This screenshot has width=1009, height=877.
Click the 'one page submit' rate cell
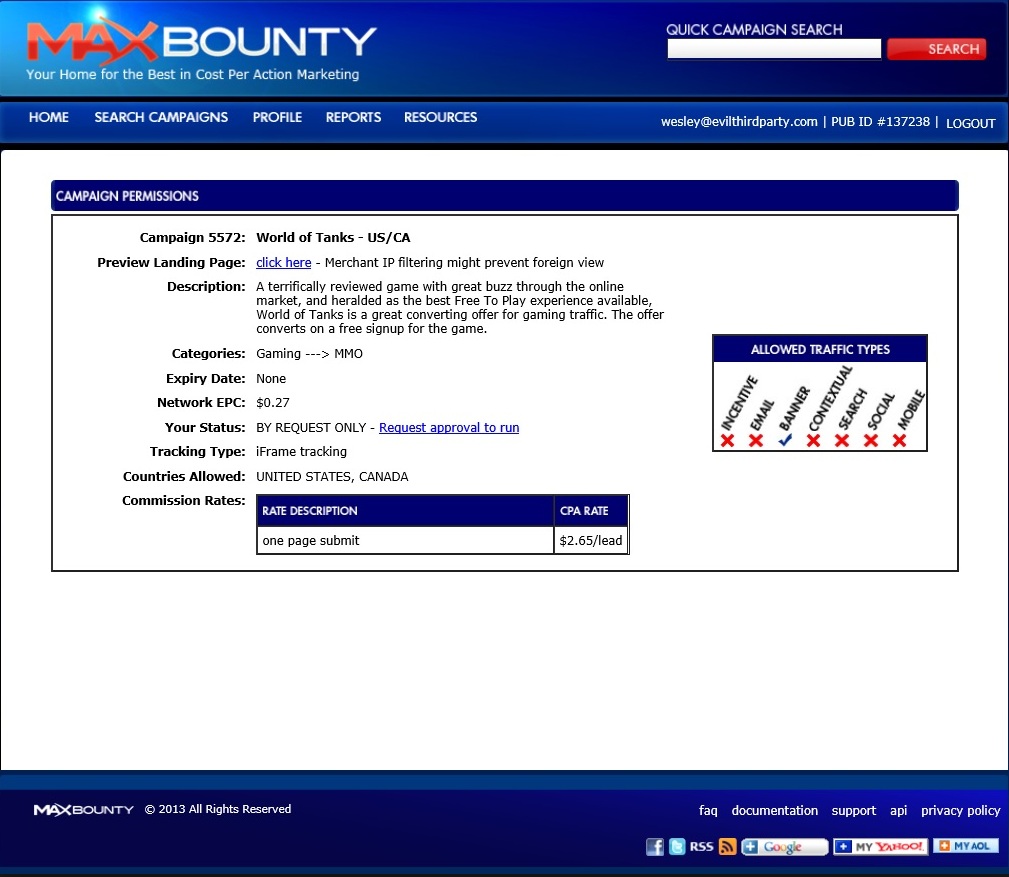405,540
